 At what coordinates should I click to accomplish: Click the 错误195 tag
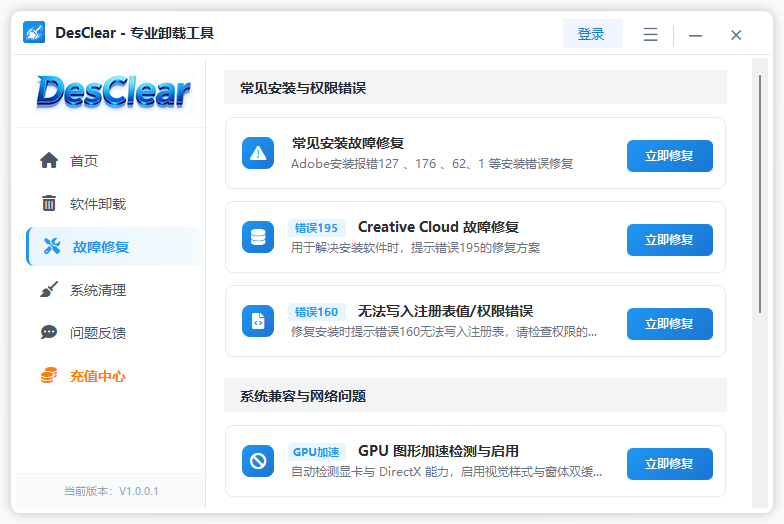click(x=316, y=228)
